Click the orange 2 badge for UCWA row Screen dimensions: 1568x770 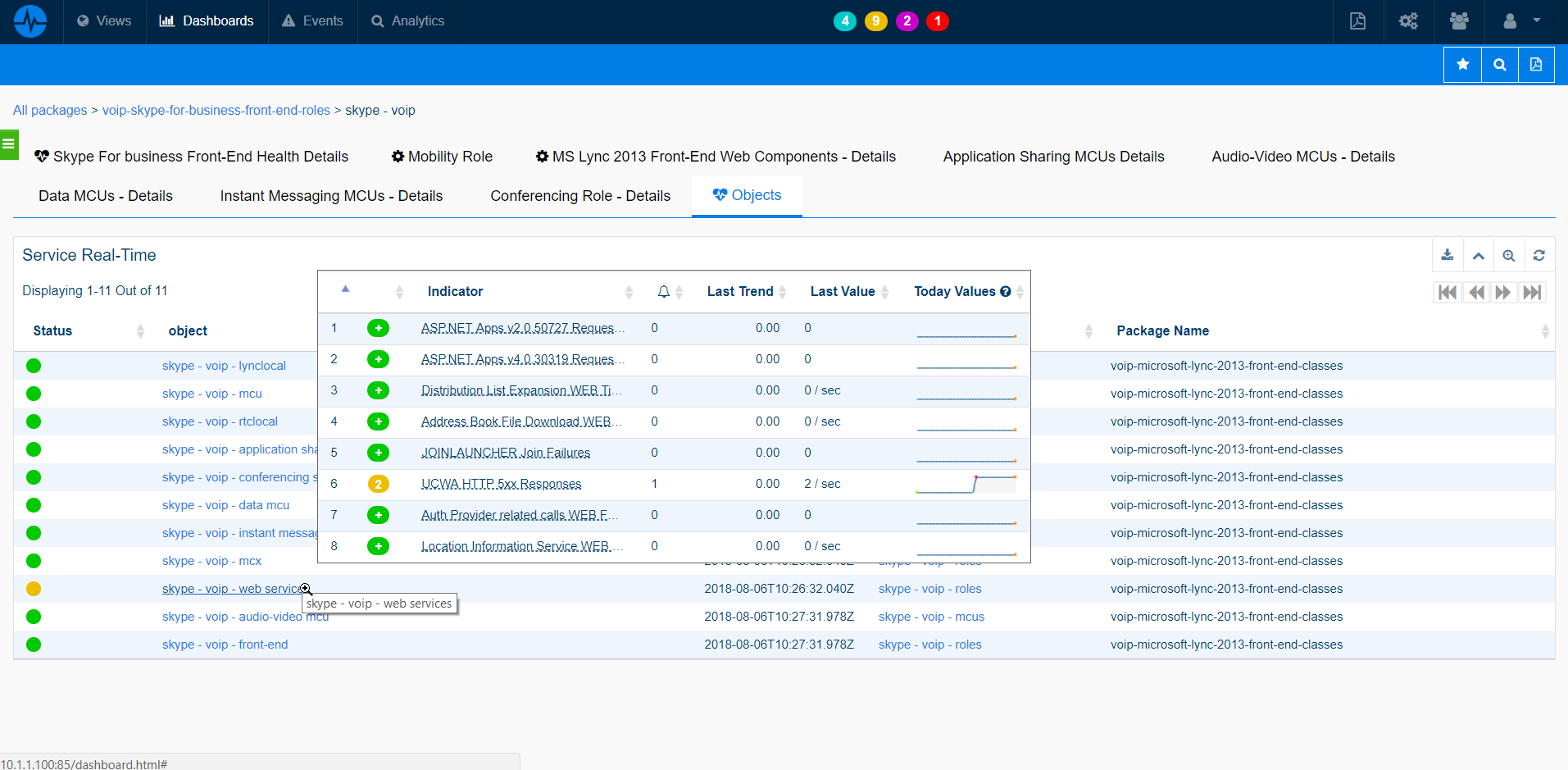click(378, 484)
